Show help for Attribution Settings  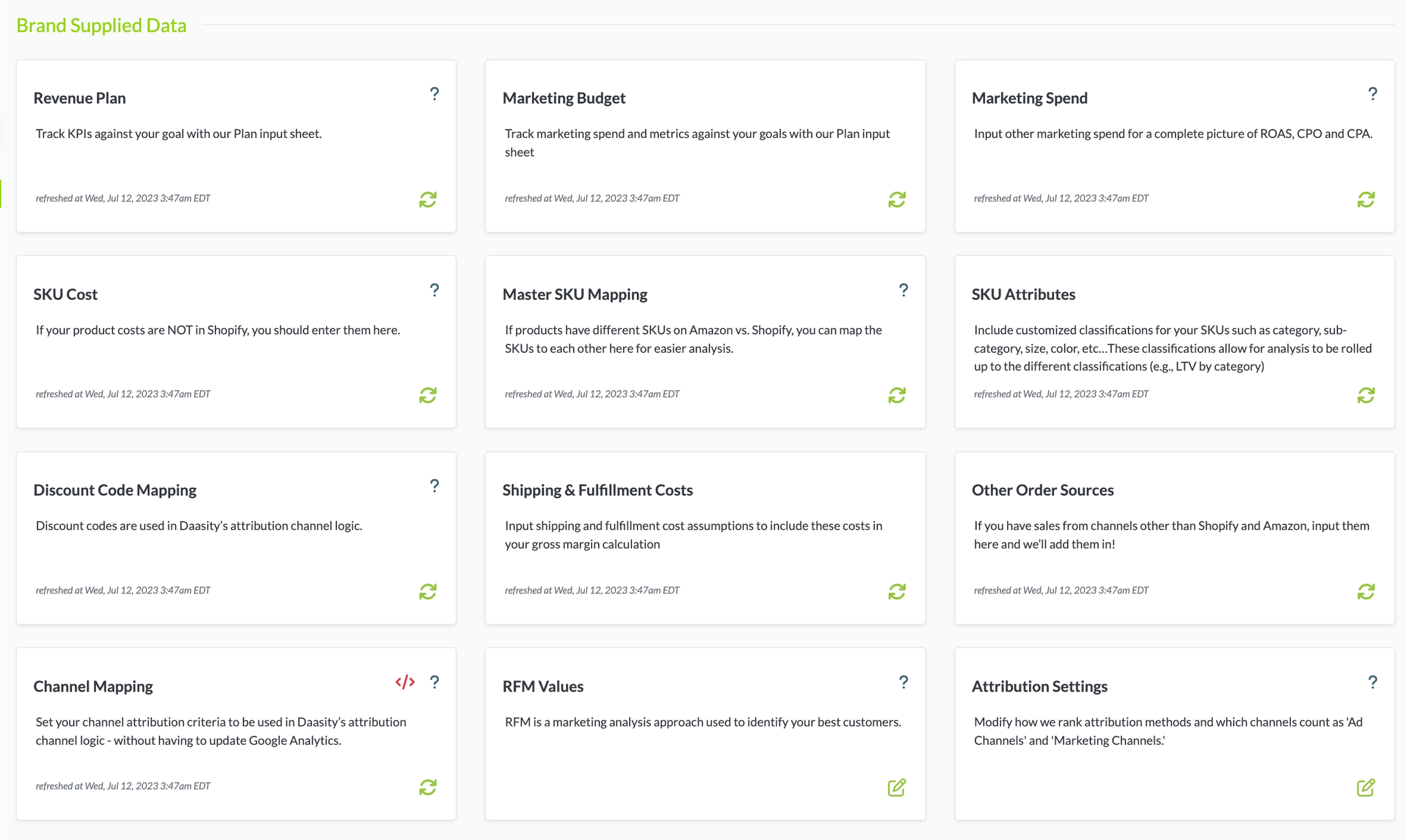click(1372, 682)
